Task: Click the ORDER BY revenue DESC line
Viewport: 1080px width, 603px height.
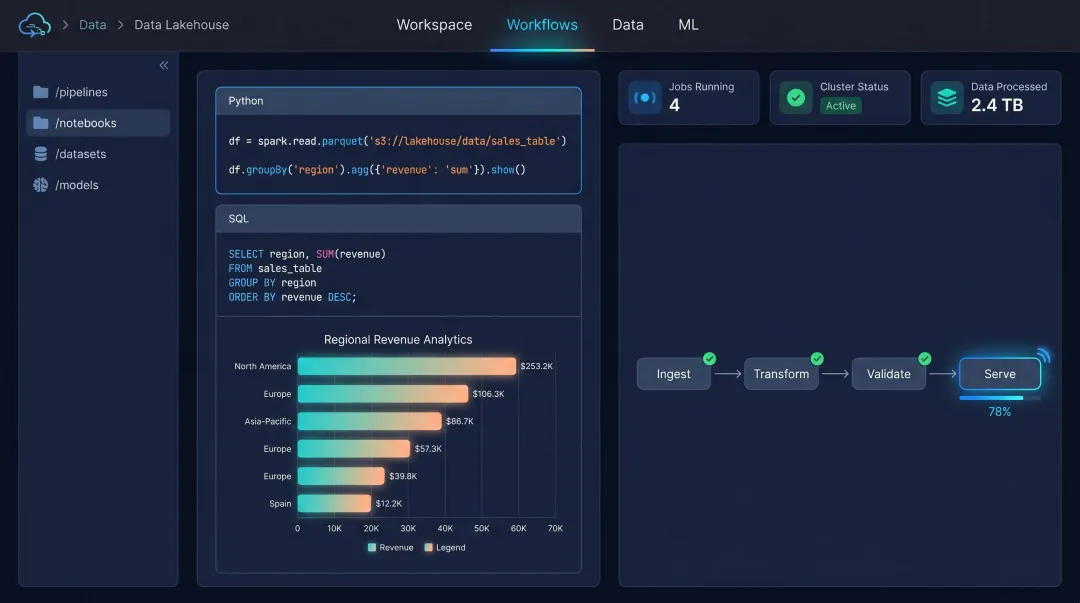Action: pos(293,298)
